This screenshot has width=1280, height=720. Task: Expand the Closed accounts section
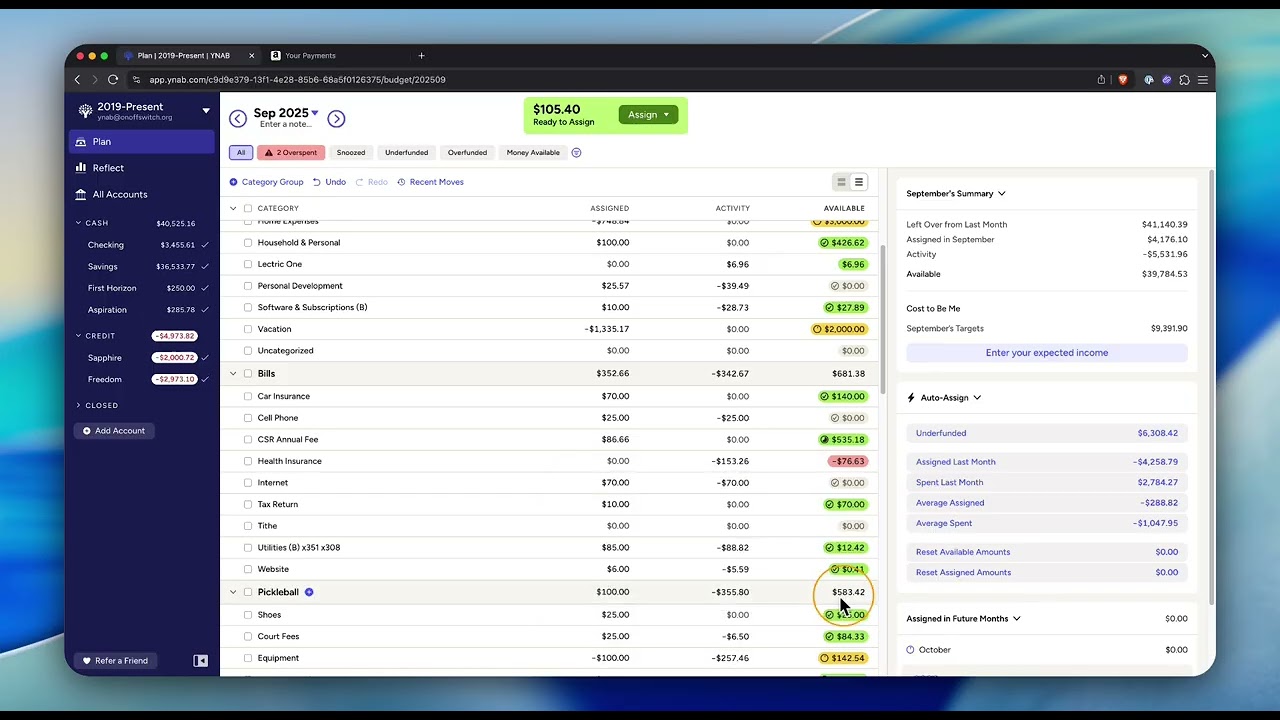click(78, 405)
